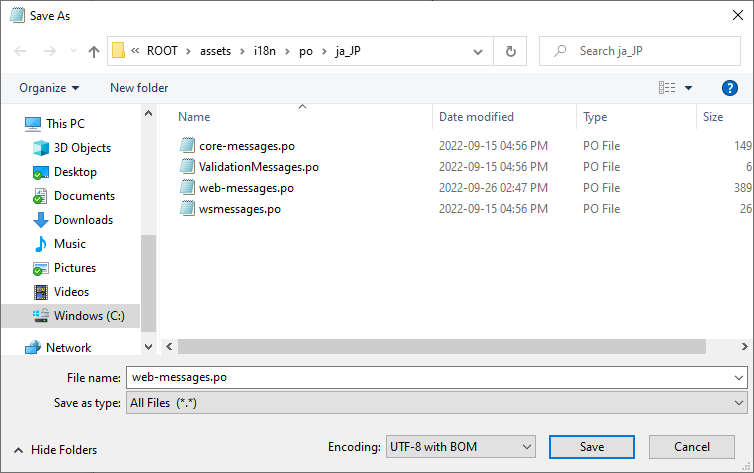Select the 3D Objects folder icon

(x=41, y=148)
